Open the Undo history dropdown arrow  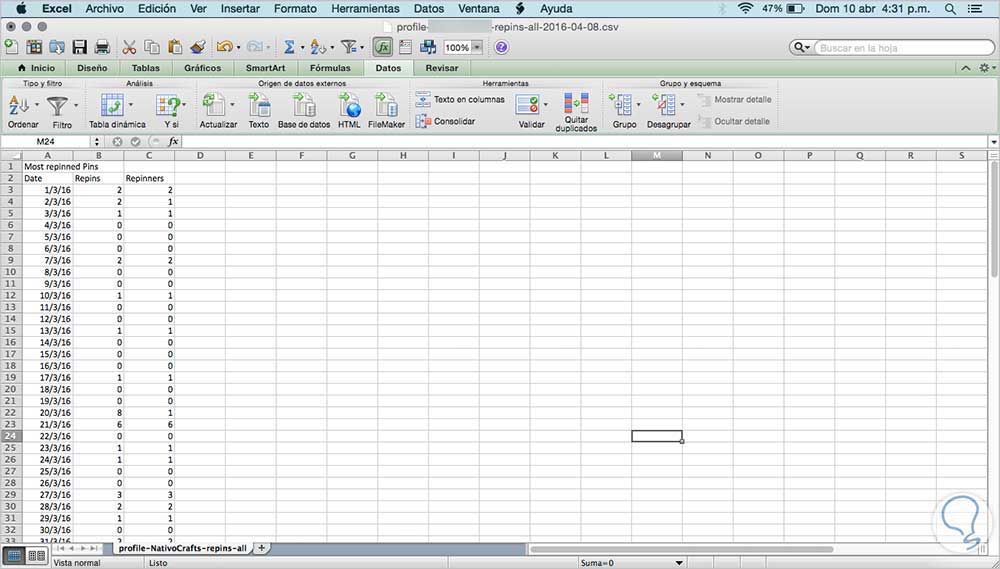[x=238, y=48]
